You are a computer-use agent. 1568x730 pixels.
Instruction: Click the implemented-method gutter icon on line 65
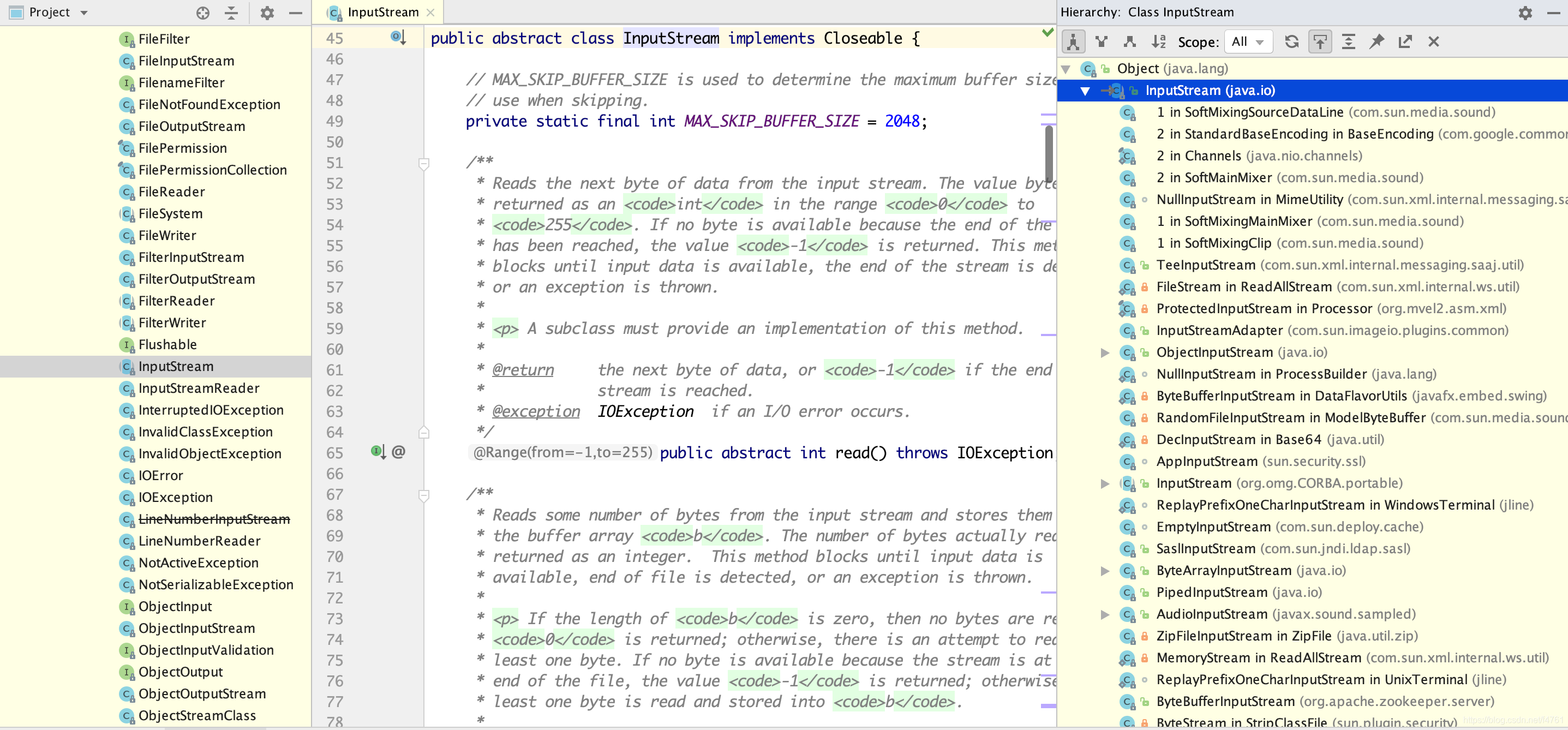pos(378,452)
